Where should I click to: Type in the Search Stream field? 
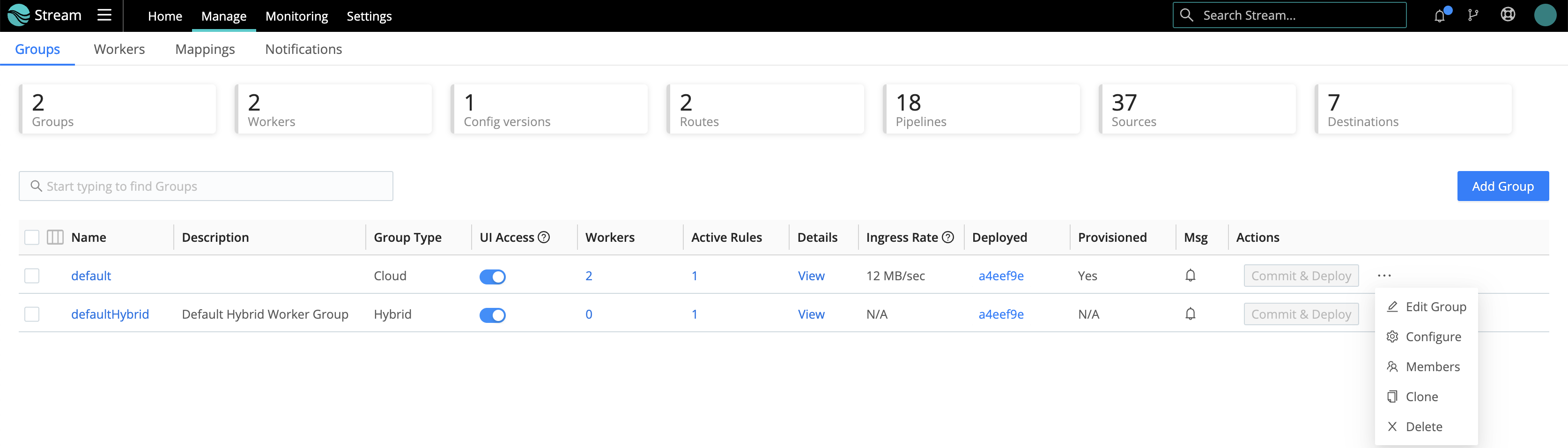click(1289, 15)
